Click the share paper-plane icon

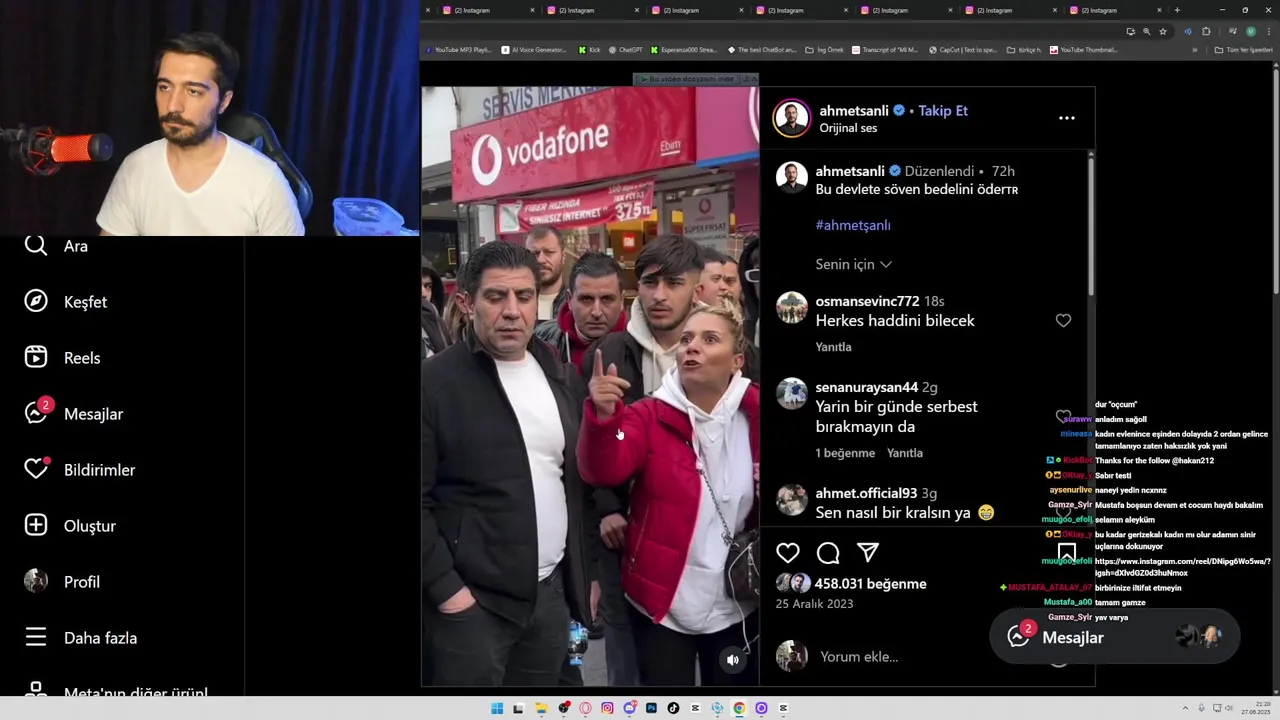868,553
